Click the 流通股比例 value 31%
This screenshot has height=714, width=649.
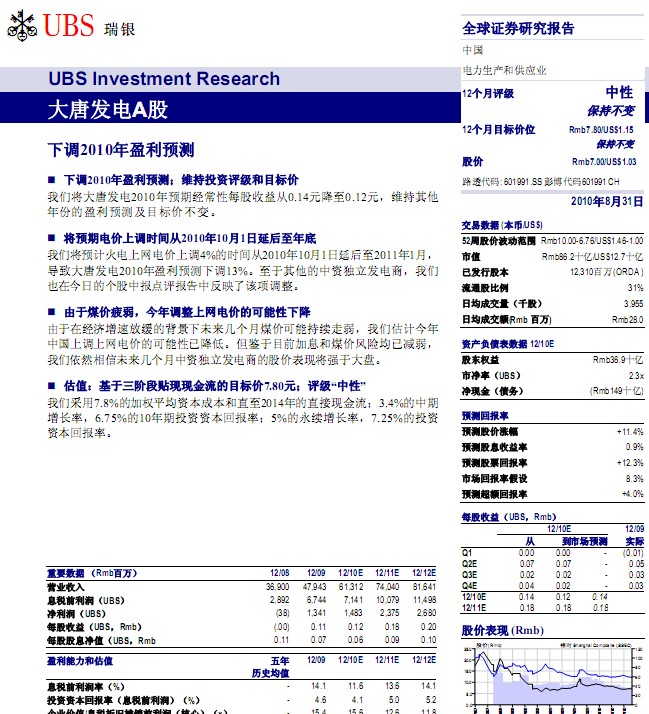[x=635, y=288]
